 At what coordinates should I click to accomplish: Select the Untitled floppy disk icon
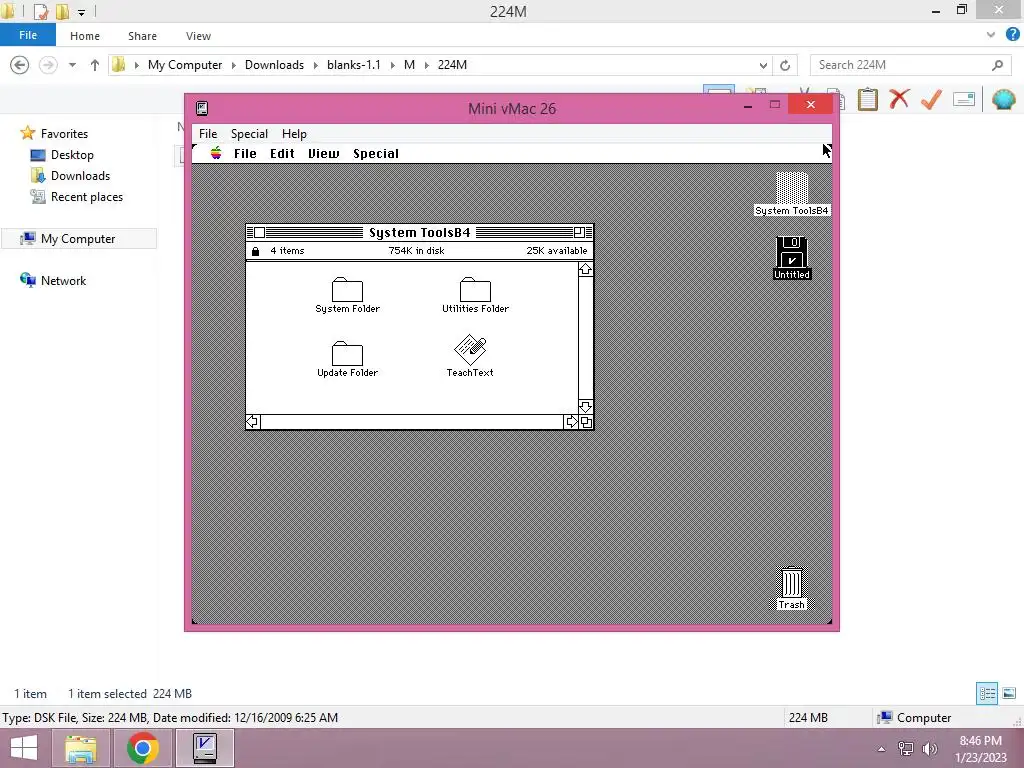(792, 252)
